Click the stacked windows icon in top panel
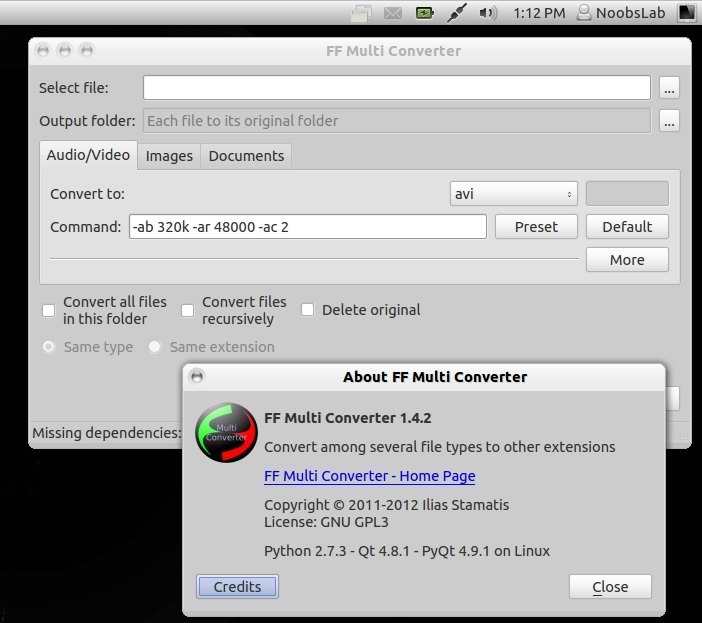The image size is (702, 623). [x=361, y=13]
